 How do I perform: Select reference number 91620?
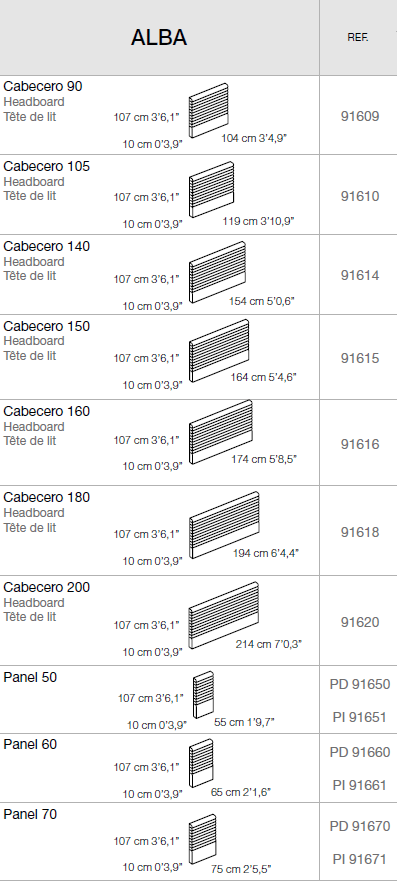pyautogui.click(x=360, y=622)
